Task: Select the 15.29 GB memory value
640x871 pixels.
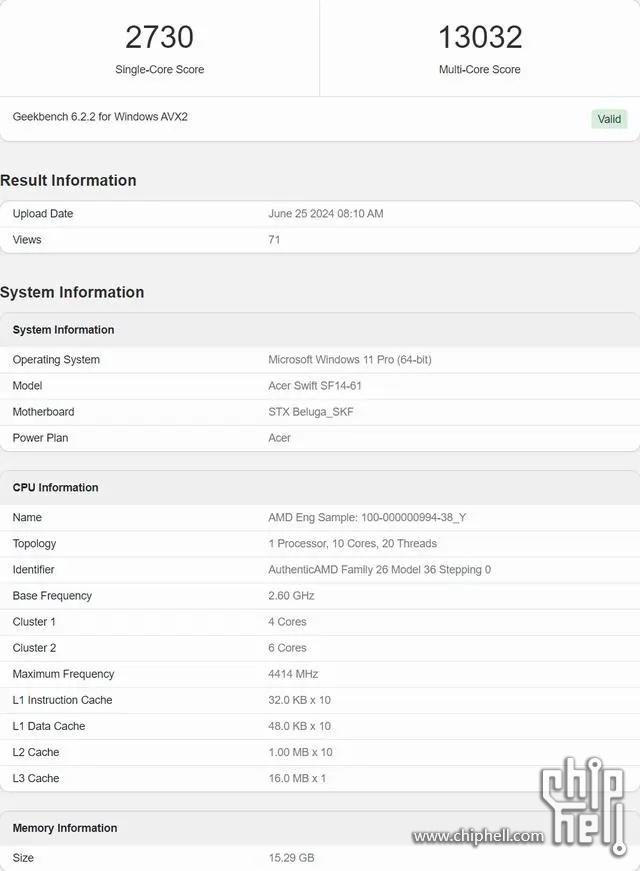Action: pos(292,858)
